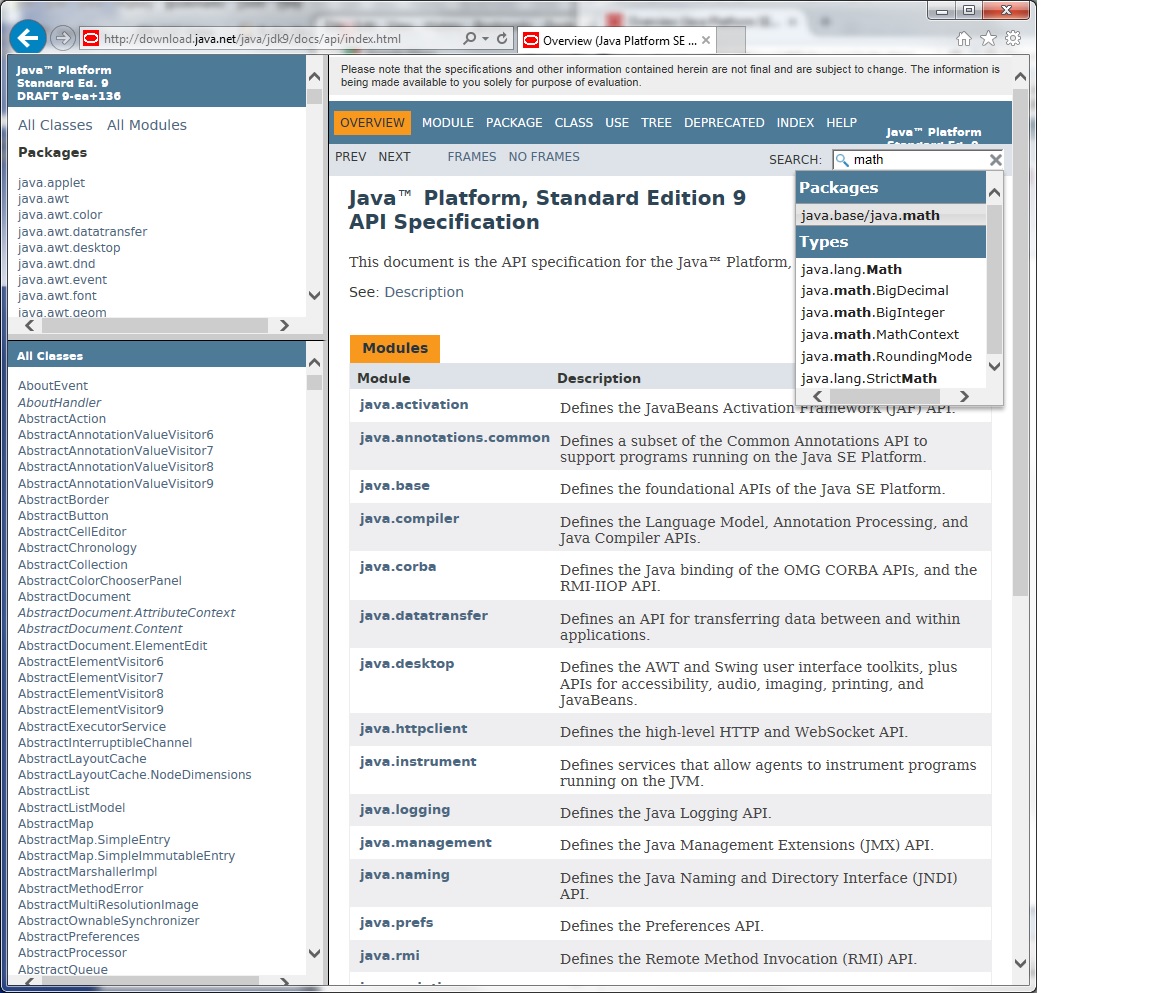
Task: Open the Tools gear icon
Action: (x=1013, y=39)
